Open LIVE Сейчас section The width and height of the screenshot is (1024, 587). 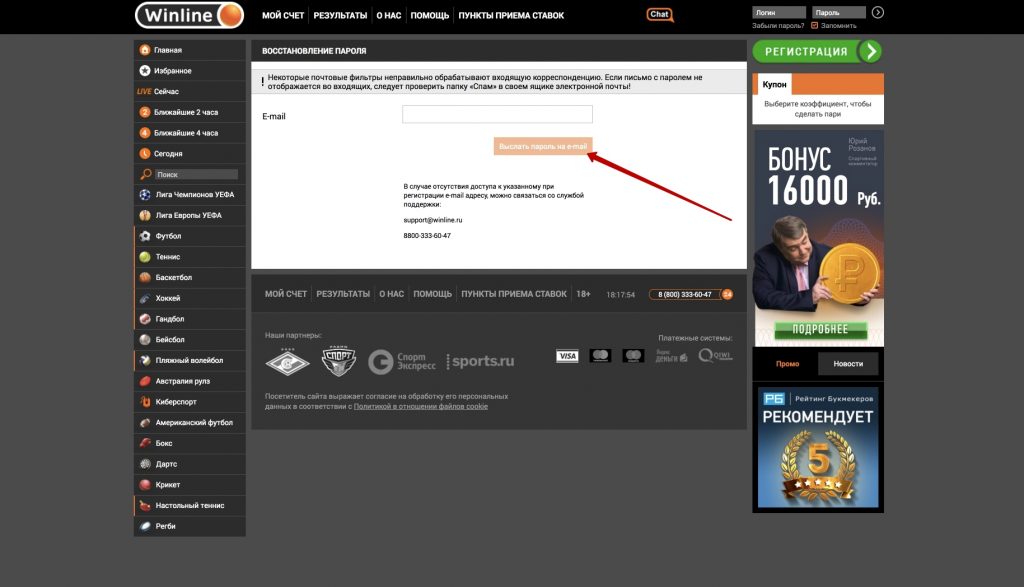pyautogui.click(x=160, y=91)
